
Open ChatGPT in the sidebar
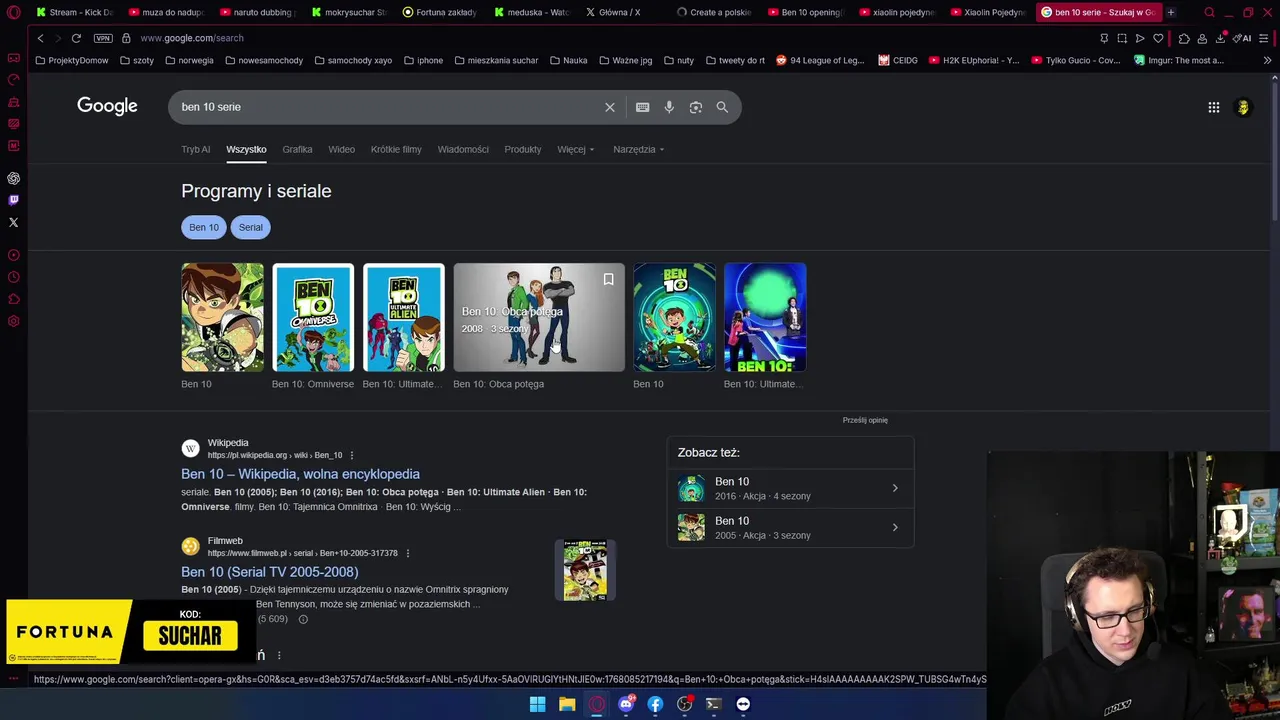[14, 178]
